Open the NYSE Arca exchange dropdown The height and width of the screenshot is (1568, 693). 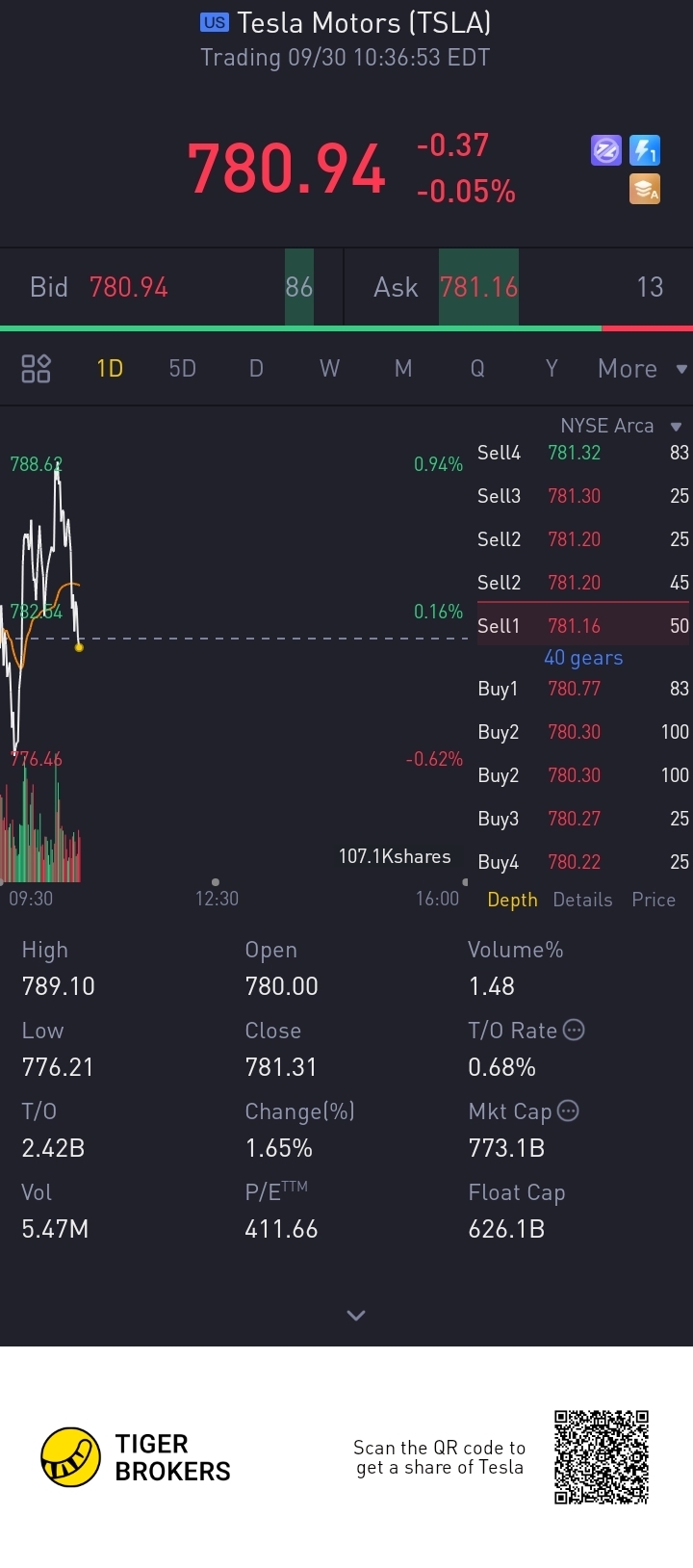point(621,426)
